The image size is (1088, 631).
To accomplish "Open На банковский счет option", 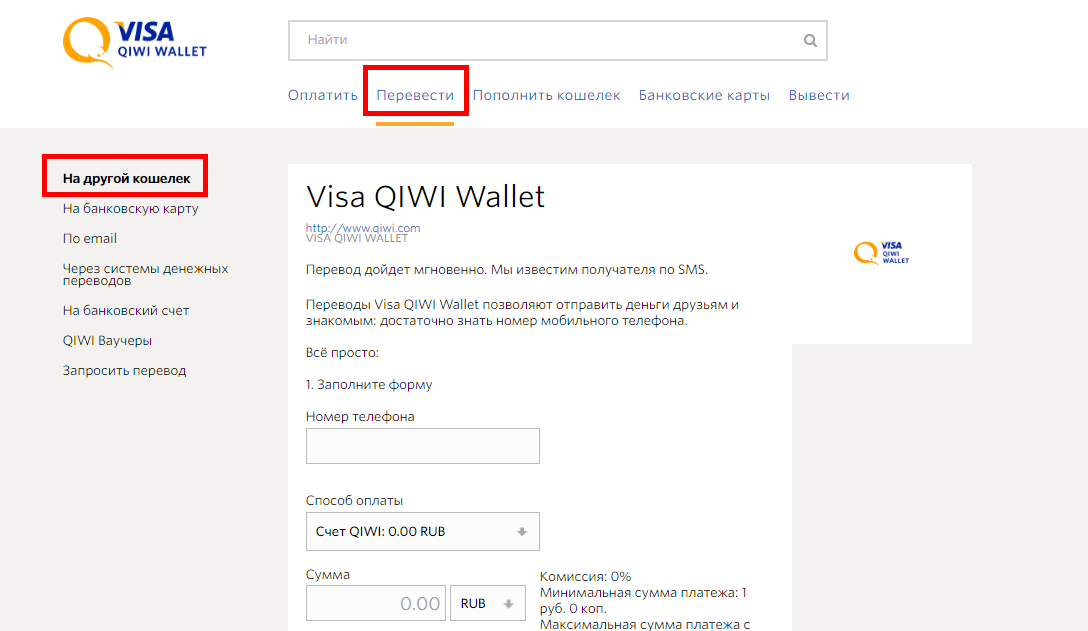I will [126, 310].
